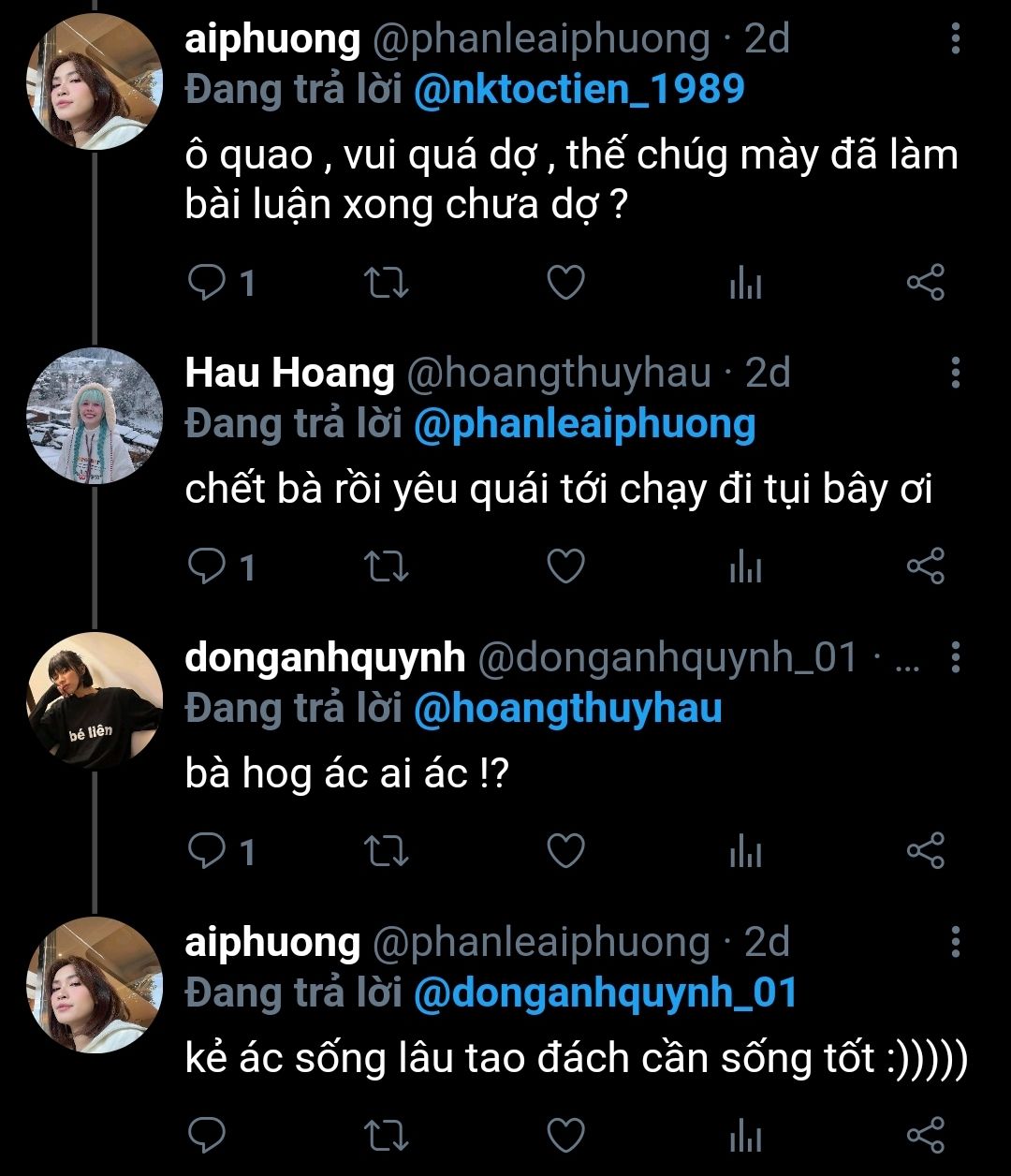
Task: View analytics of aiphuong's last tweet
Action: [745, 1136]
